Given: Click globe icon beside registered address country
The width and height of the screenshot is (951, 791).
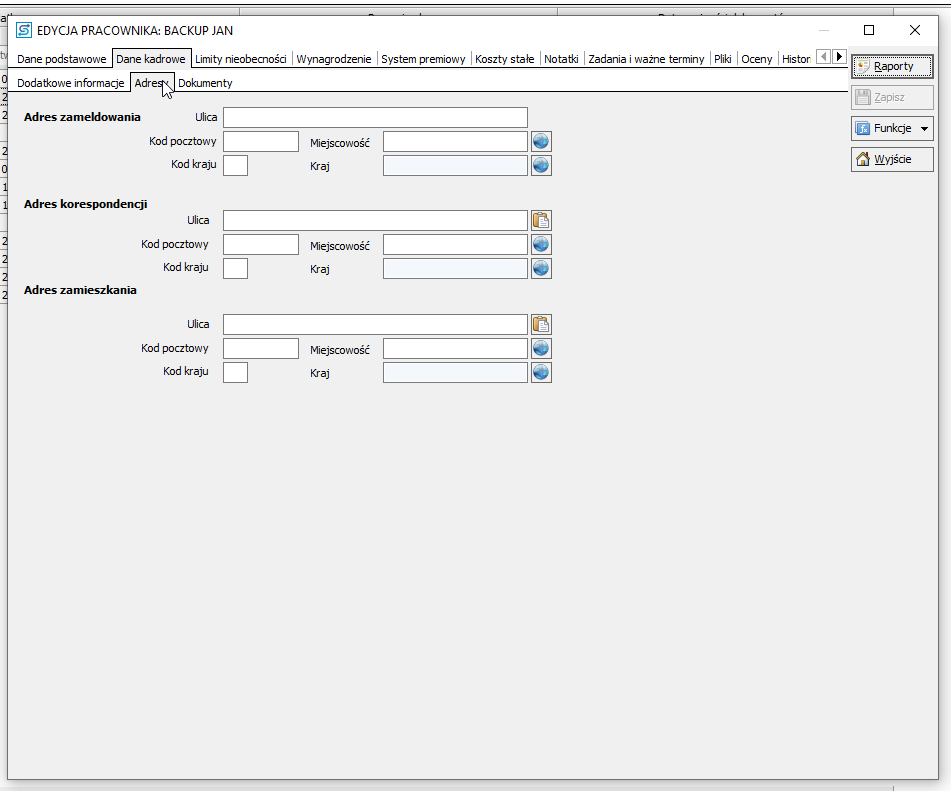Looking at the screenshot, I should [541, 165].
